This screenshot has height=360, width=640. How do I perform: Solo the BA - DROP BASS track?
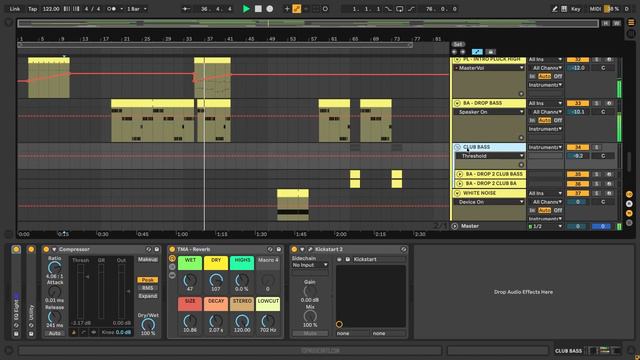pos(596,103)
